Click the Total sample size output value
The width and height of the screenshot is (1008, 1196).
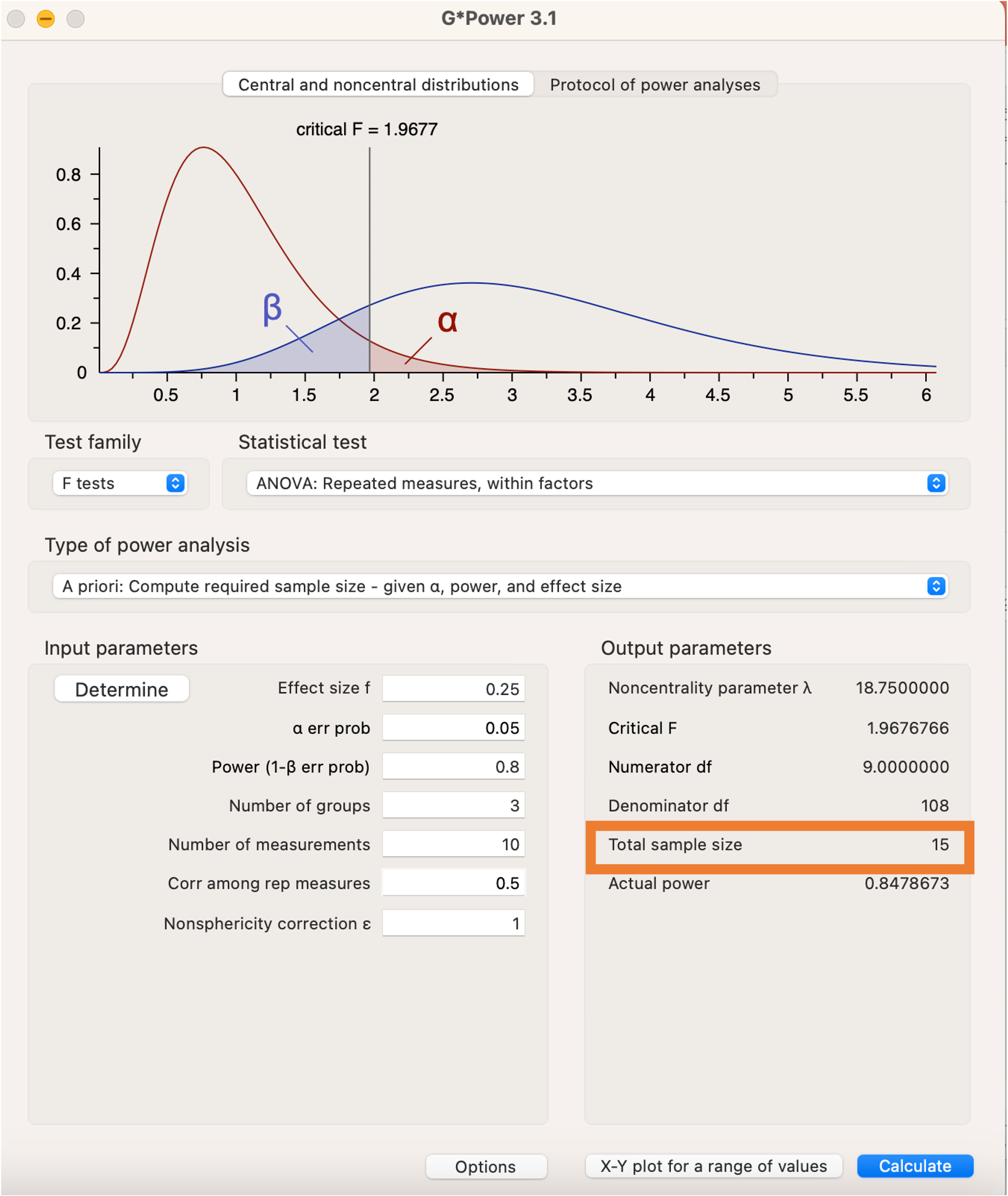(x=940, y=844)
